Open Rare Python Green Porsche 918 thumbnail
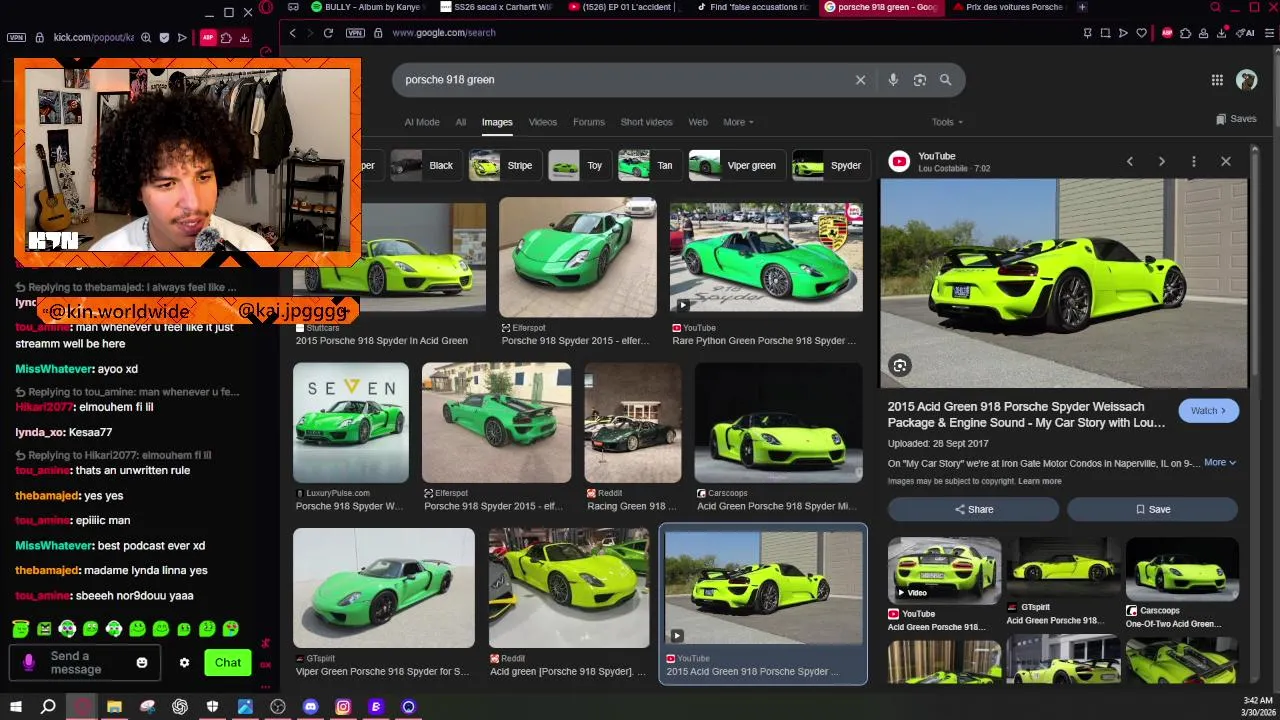 coord(766,257)
